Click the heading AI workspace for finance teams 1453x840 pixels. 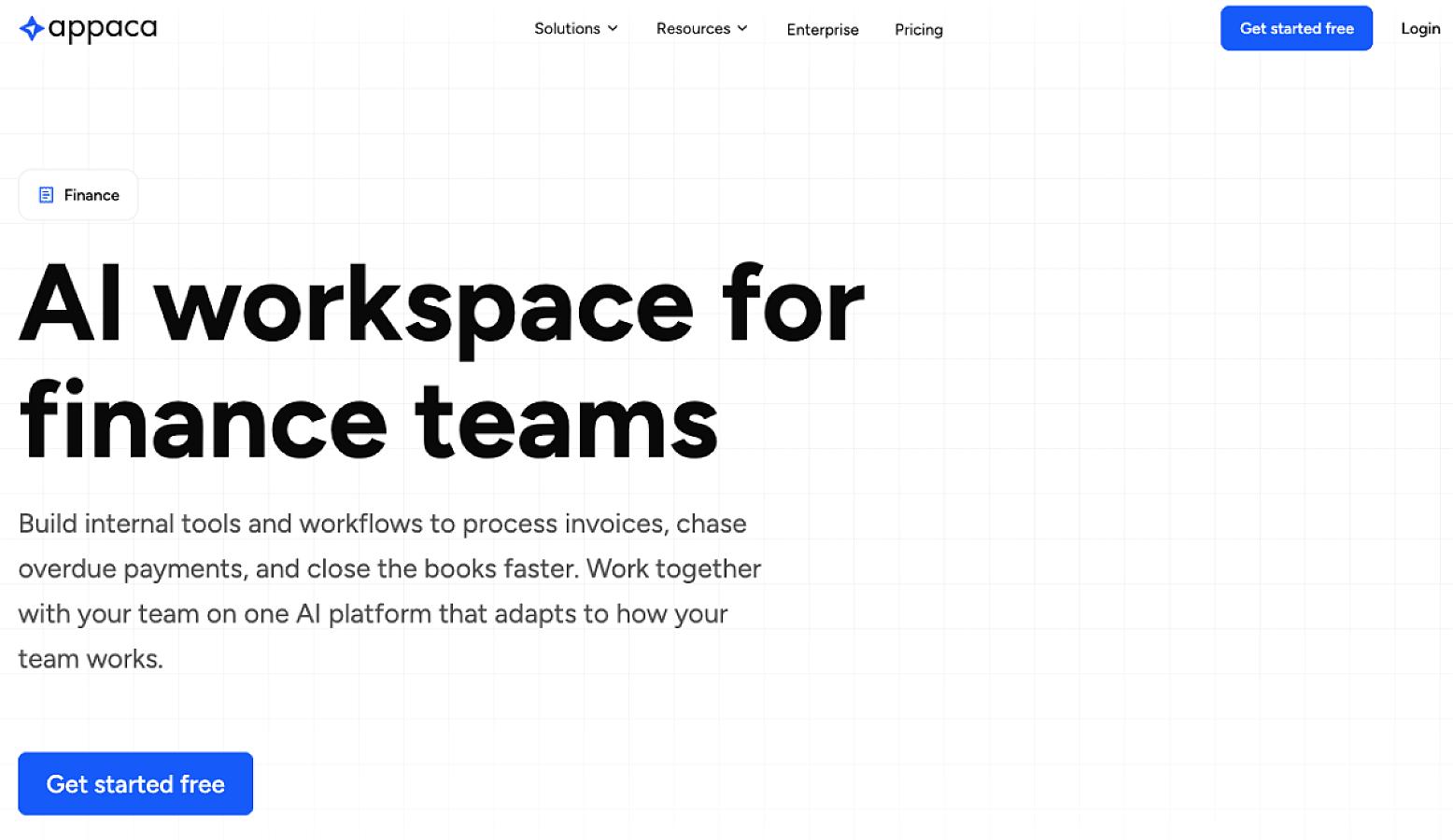[x=442, y=362]
